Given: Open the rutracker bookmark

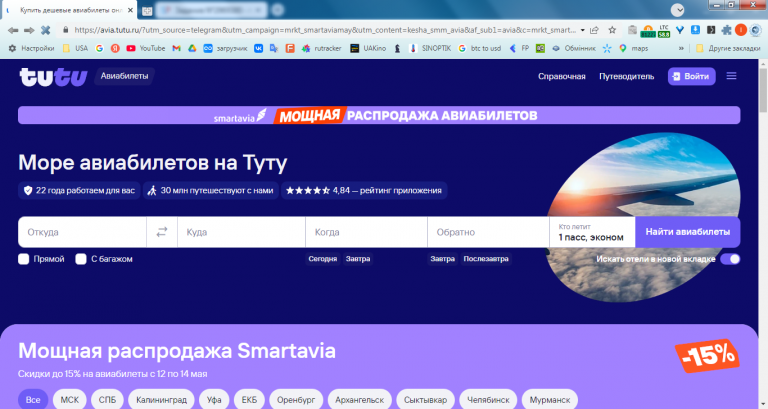Looking at the screenshot, I should 322,48.
